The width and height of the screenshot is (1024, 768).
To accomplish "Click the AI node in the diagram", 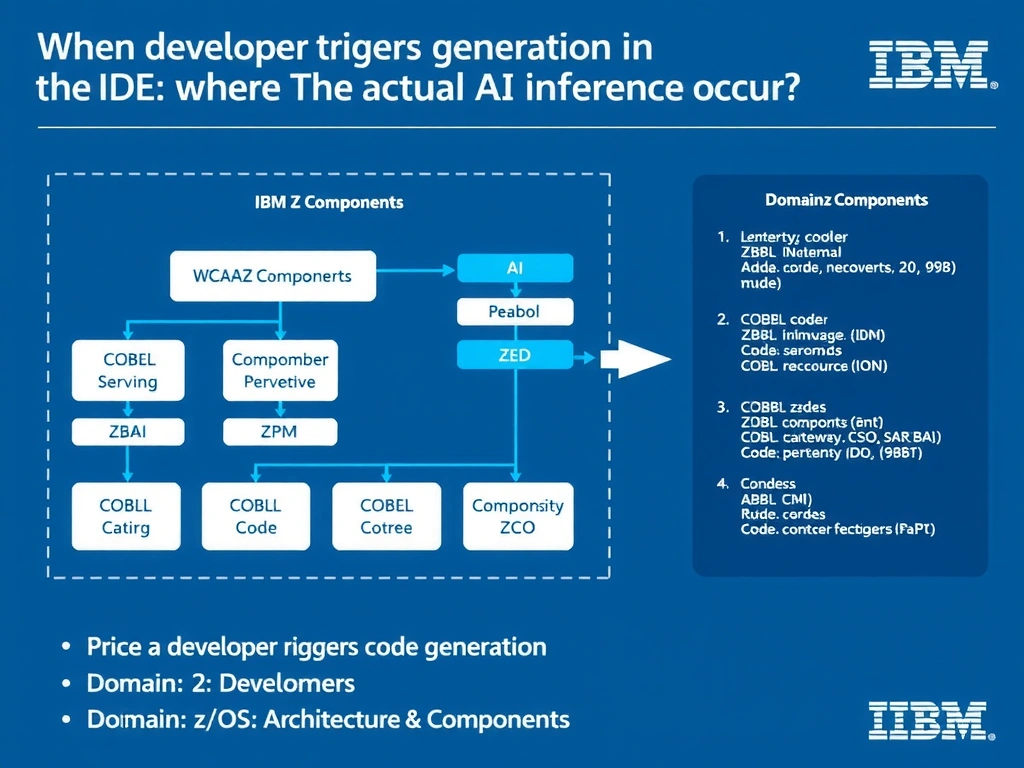I will click(x=515, y=268).
